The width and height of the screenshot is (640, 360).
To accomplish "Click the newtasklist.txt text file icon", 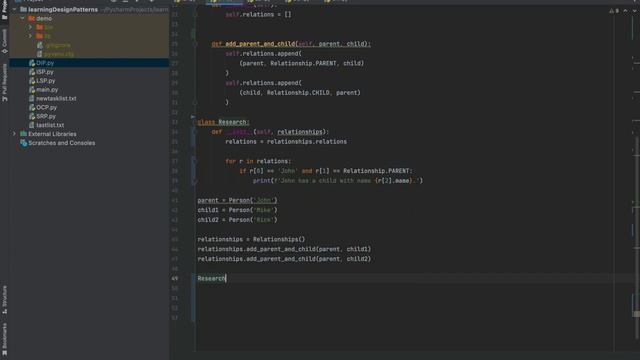I will coord(32,98).
